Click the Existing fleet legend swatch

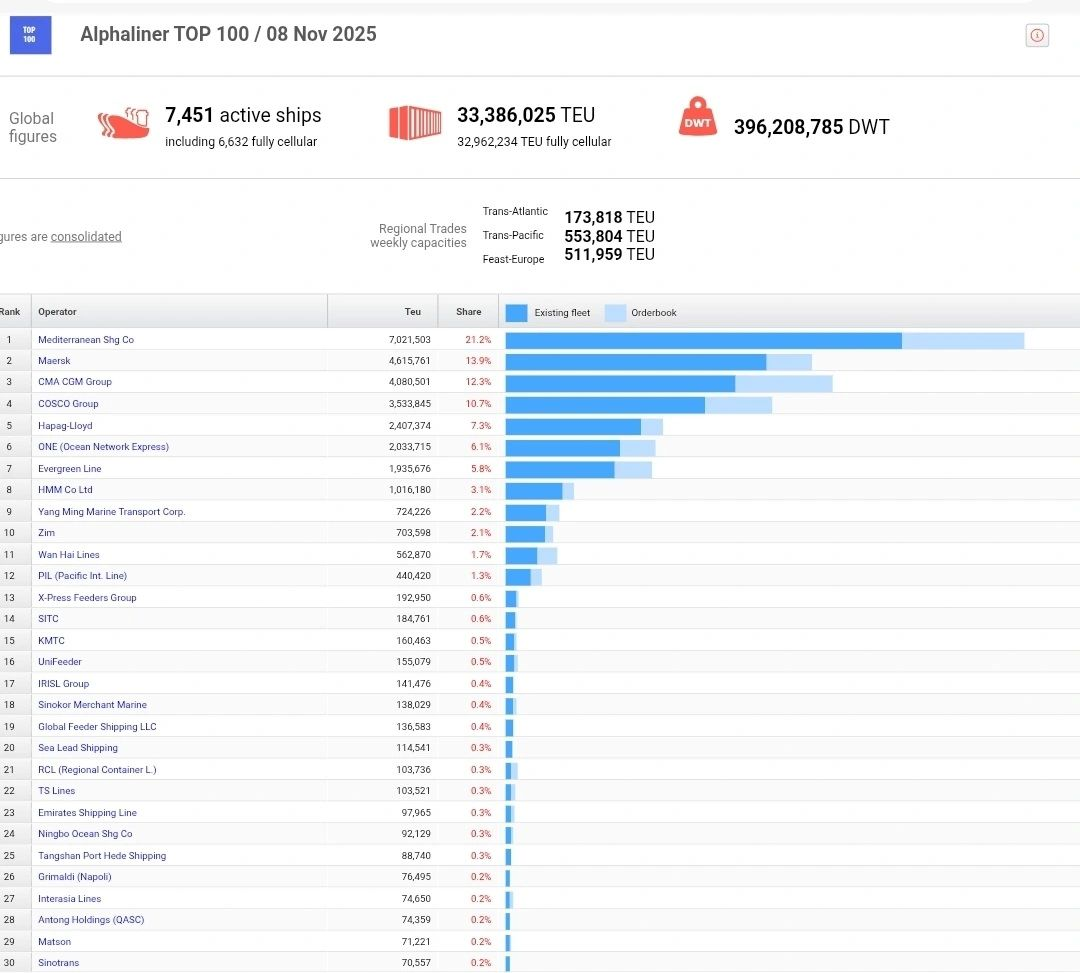[x=516, y=313]
